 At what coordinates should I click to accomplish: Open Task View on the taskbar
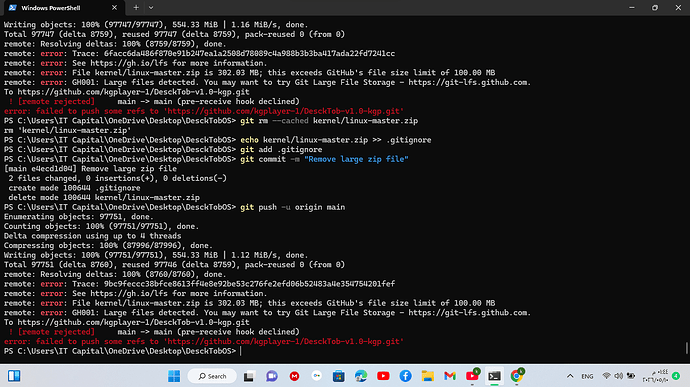coord(249,376)
